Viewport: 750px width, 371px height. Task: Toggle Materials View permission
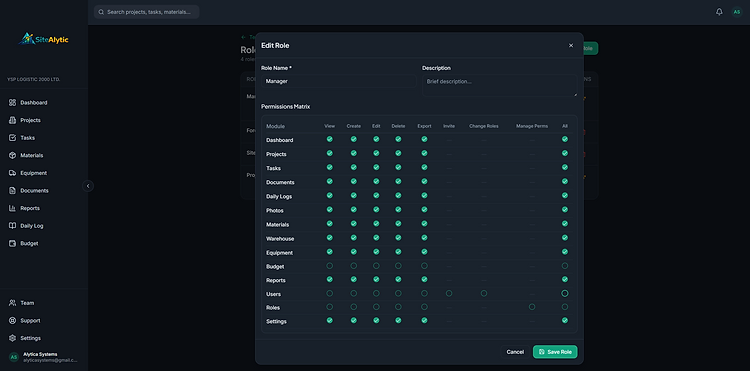click(330, 223)
